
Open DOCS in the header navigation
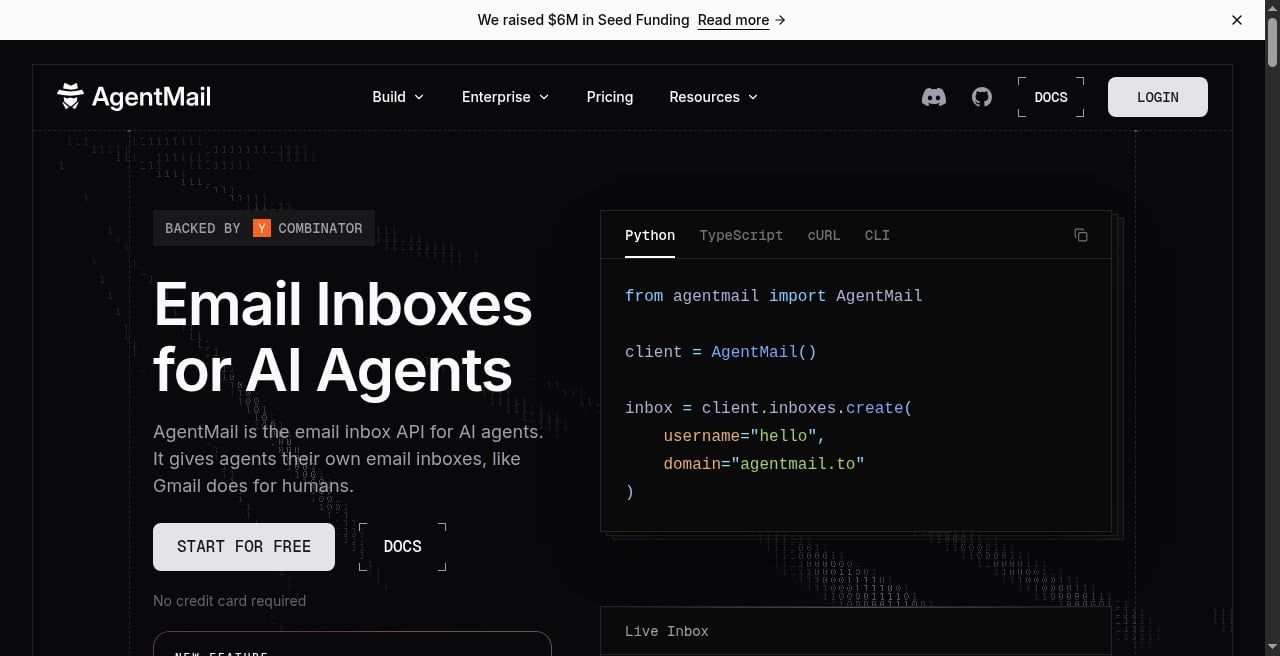pos(1051,97)
